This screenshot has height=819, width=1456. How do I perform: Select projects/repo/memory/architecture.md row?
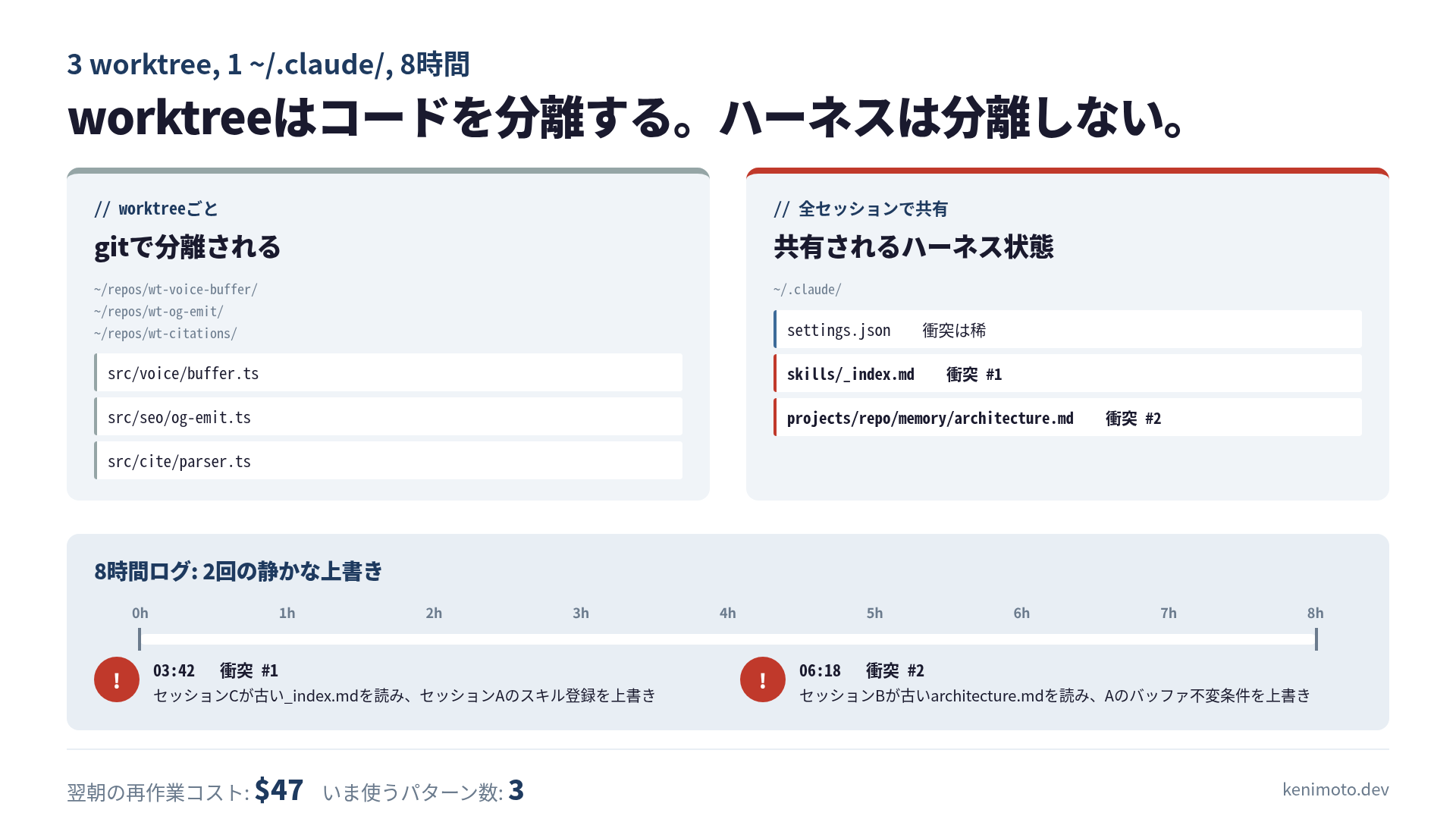(x=1068, y=418)
